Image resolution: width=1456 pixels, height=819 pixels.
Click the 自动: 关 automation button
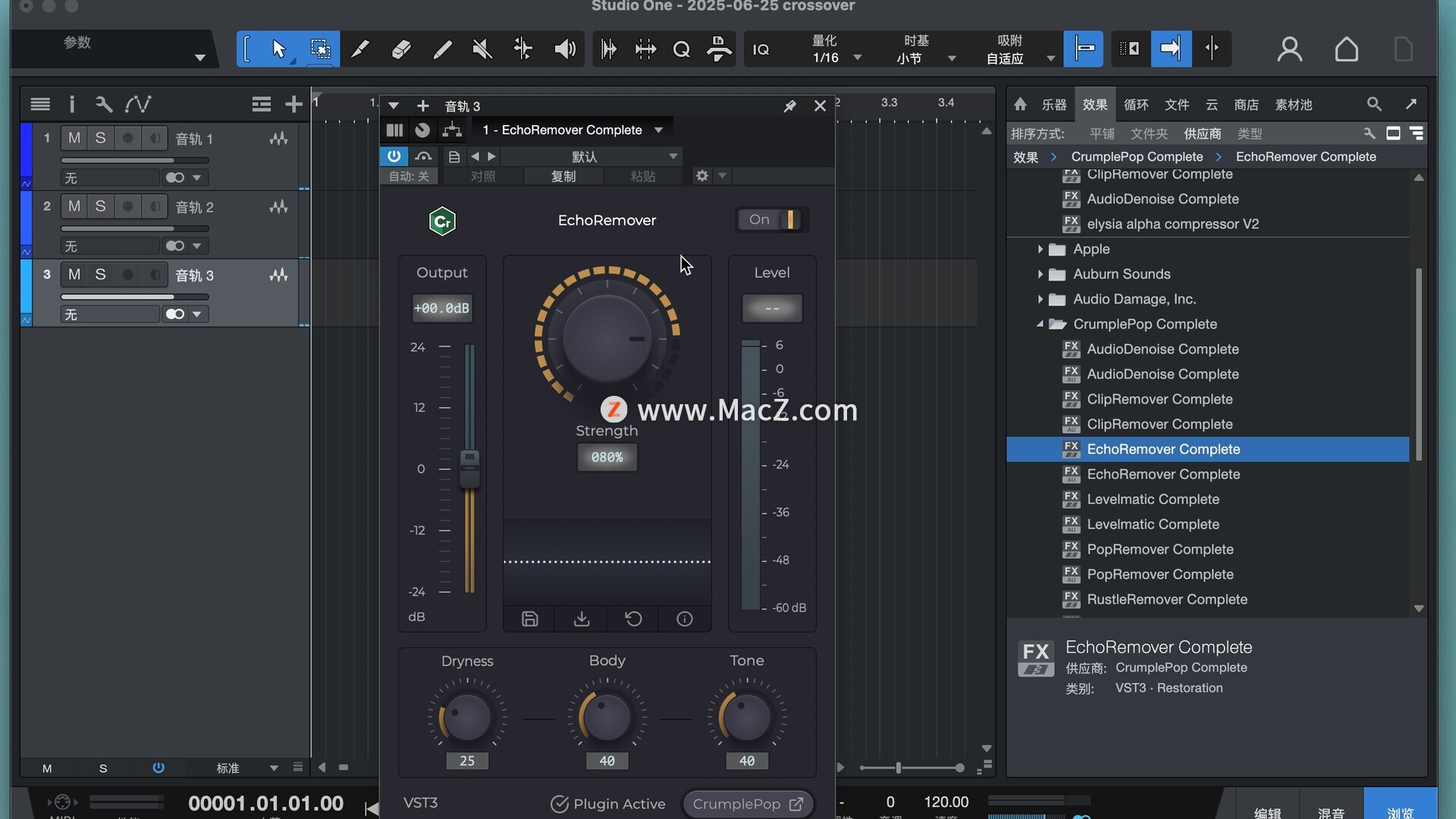coord(409,176)
